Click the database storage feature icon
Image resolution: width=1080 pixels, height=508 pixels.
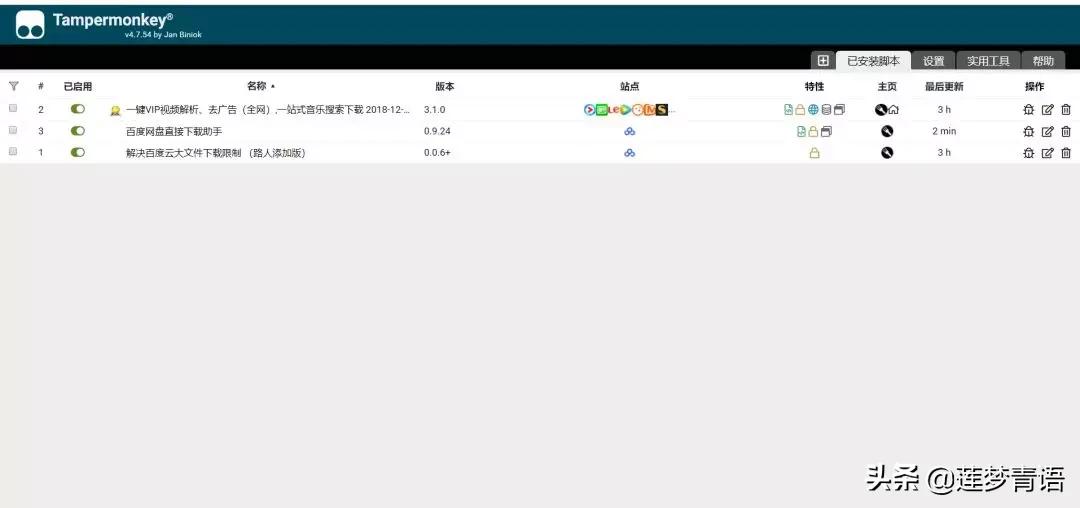point(827,109)
